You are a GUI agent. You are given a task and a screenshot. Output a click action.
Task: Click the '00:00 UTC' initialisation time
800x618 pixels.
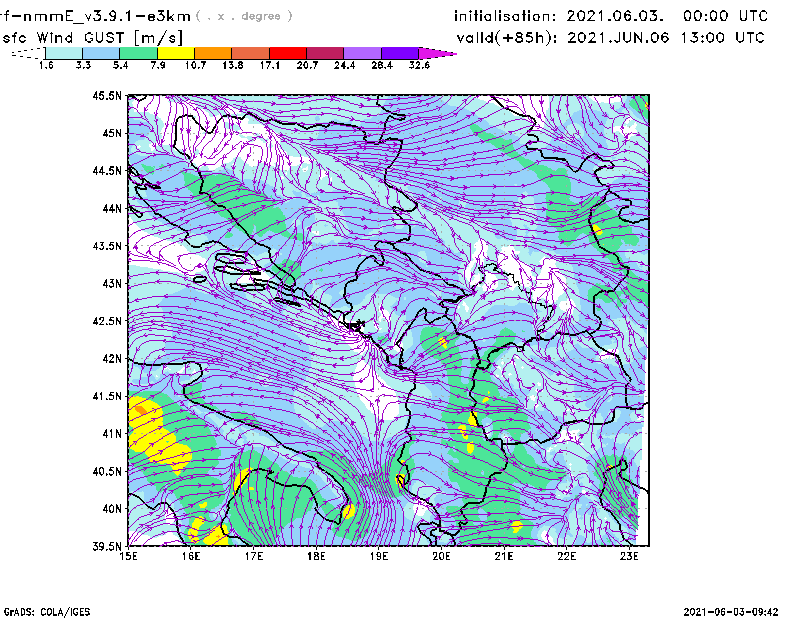pyautogui.click(x=726, y=16)
